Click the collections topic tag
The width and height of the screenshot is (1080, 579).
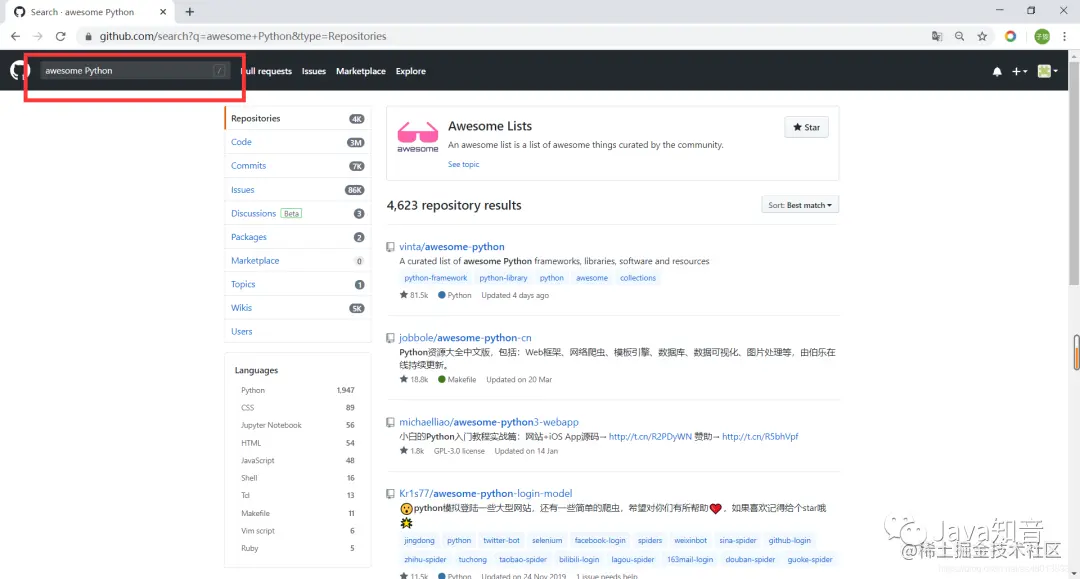tap(638, 278)
